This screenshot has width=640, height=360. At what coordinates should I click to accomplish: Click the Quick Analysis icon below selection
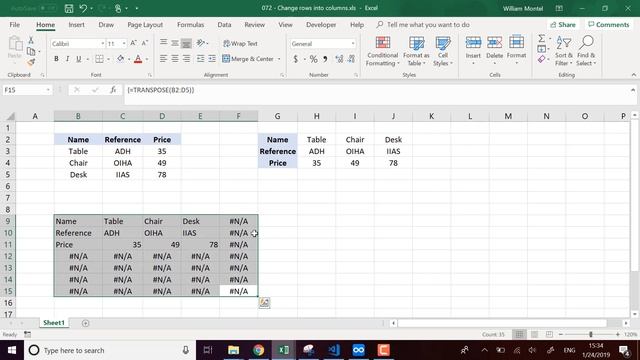pyautogui.click(x=264, y=302)
